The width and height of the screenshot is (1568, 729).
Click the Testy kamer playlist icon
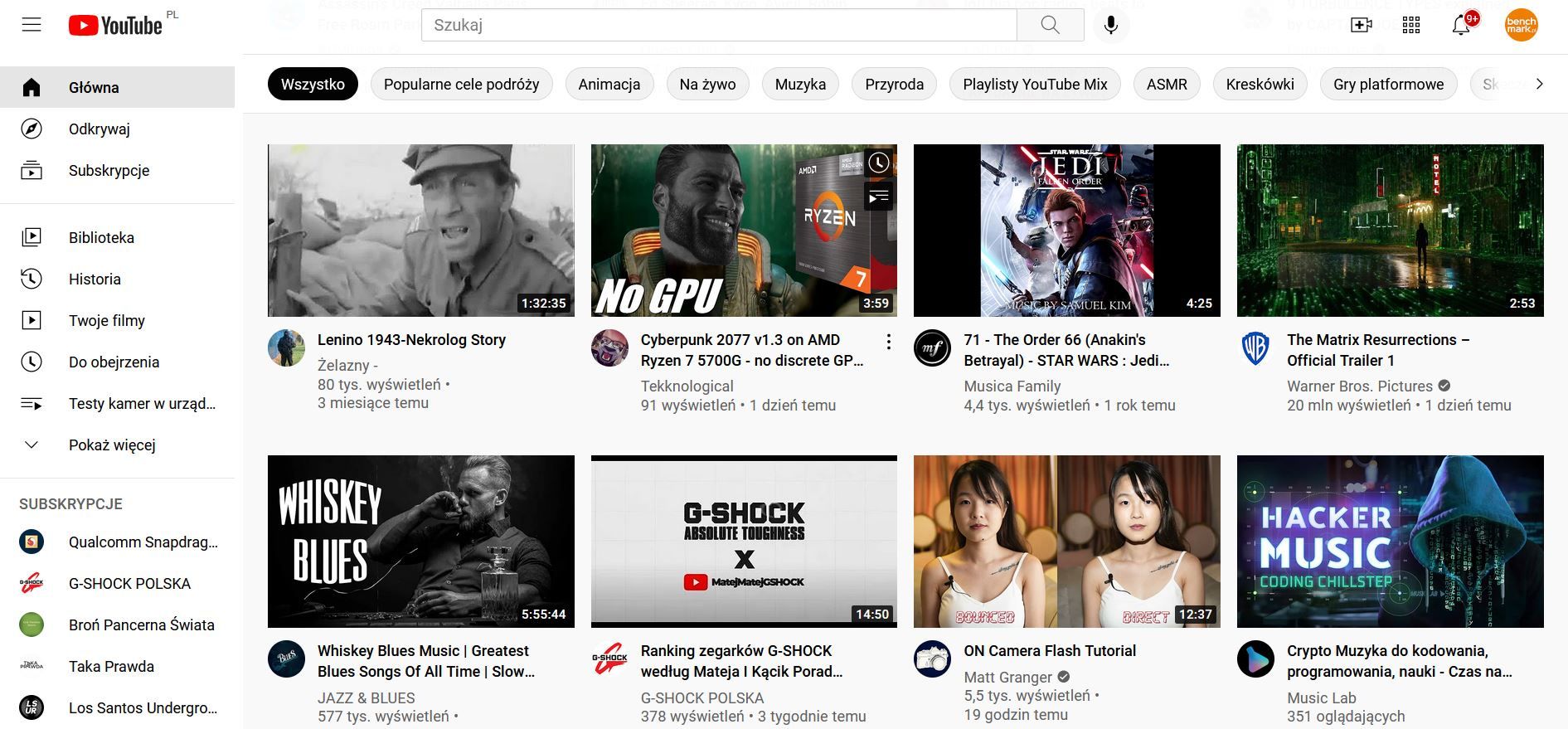click(x=32, y=403)
